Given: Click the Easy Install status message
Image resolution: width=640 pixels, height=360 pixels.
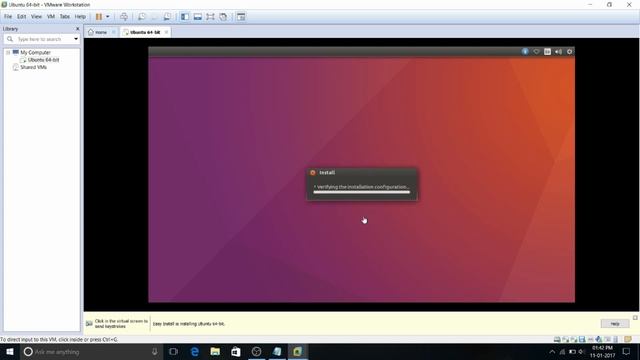Looking at the screenshot, I should 189,324.
